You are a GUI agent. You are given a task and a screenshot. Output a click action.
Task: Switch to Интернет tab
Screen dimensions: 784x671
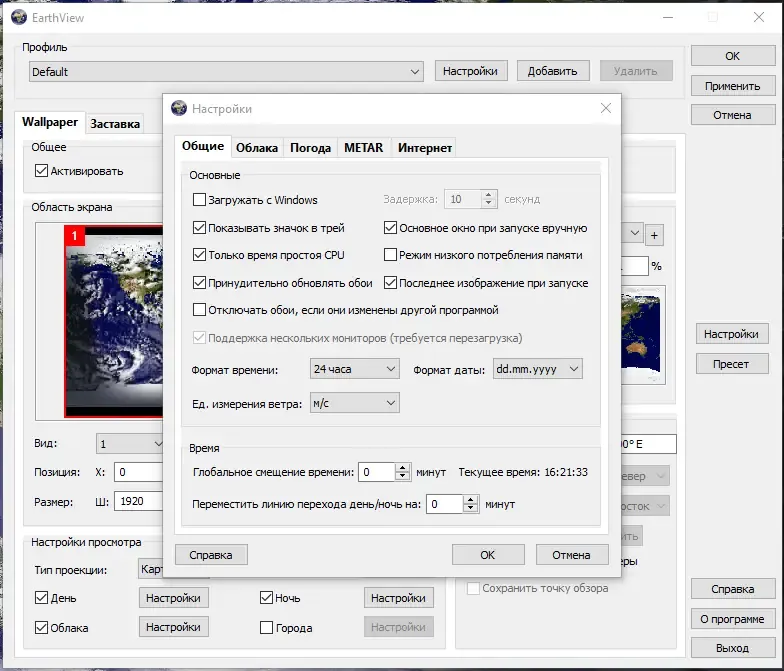pyautogui.click(x=424, y=148)
